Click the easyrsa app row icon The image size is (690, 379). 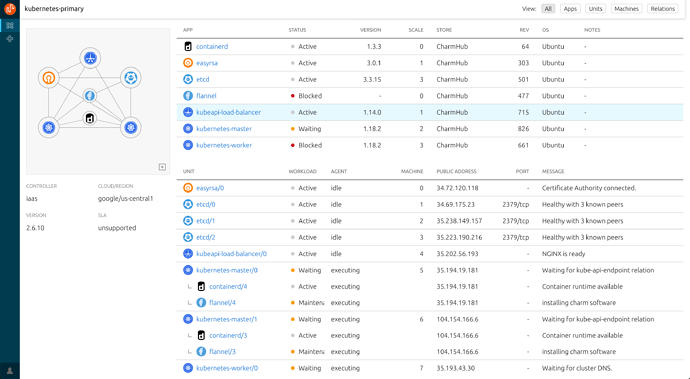tap(188, 63)
